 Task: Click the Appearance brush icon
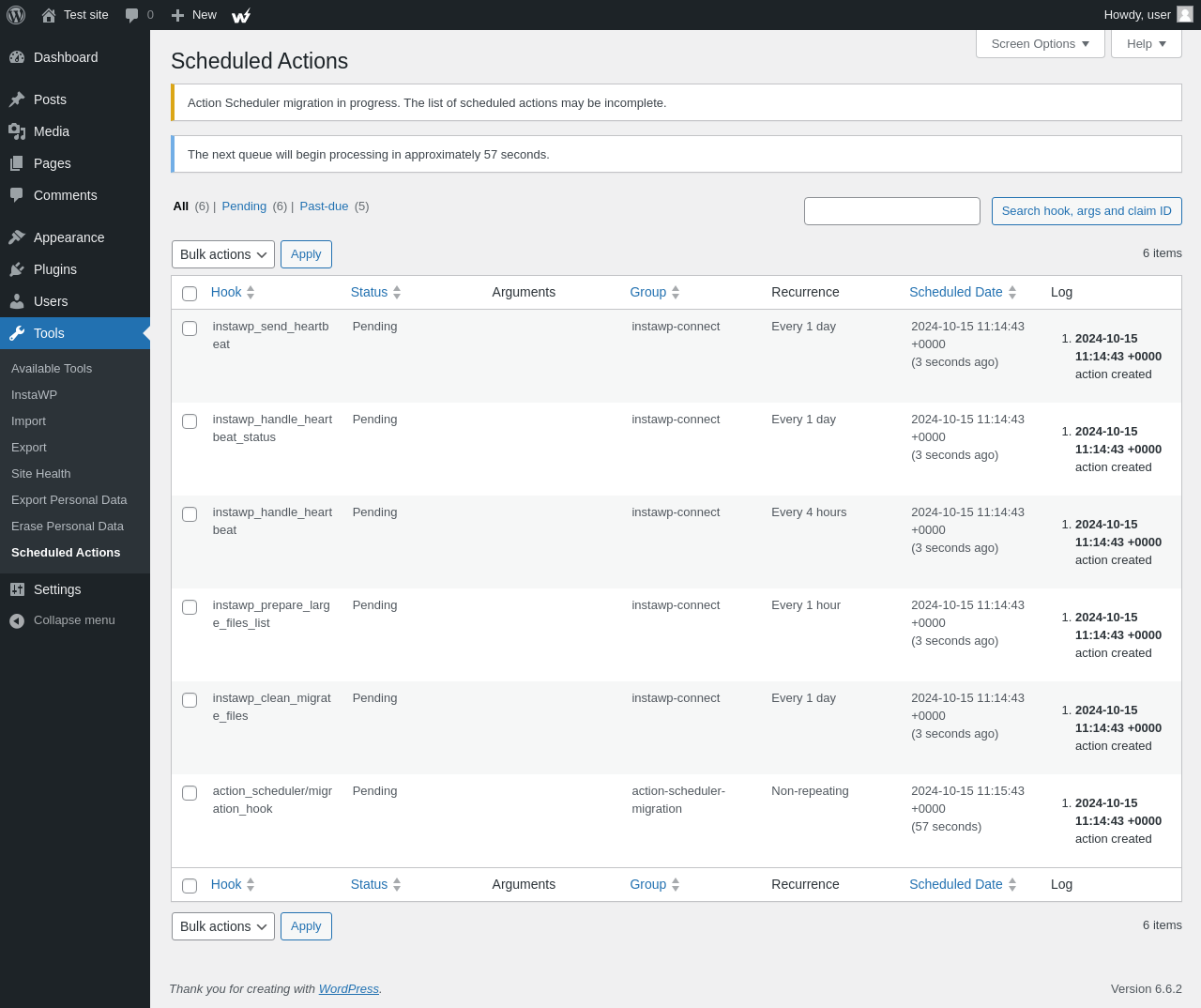[17, 237]
